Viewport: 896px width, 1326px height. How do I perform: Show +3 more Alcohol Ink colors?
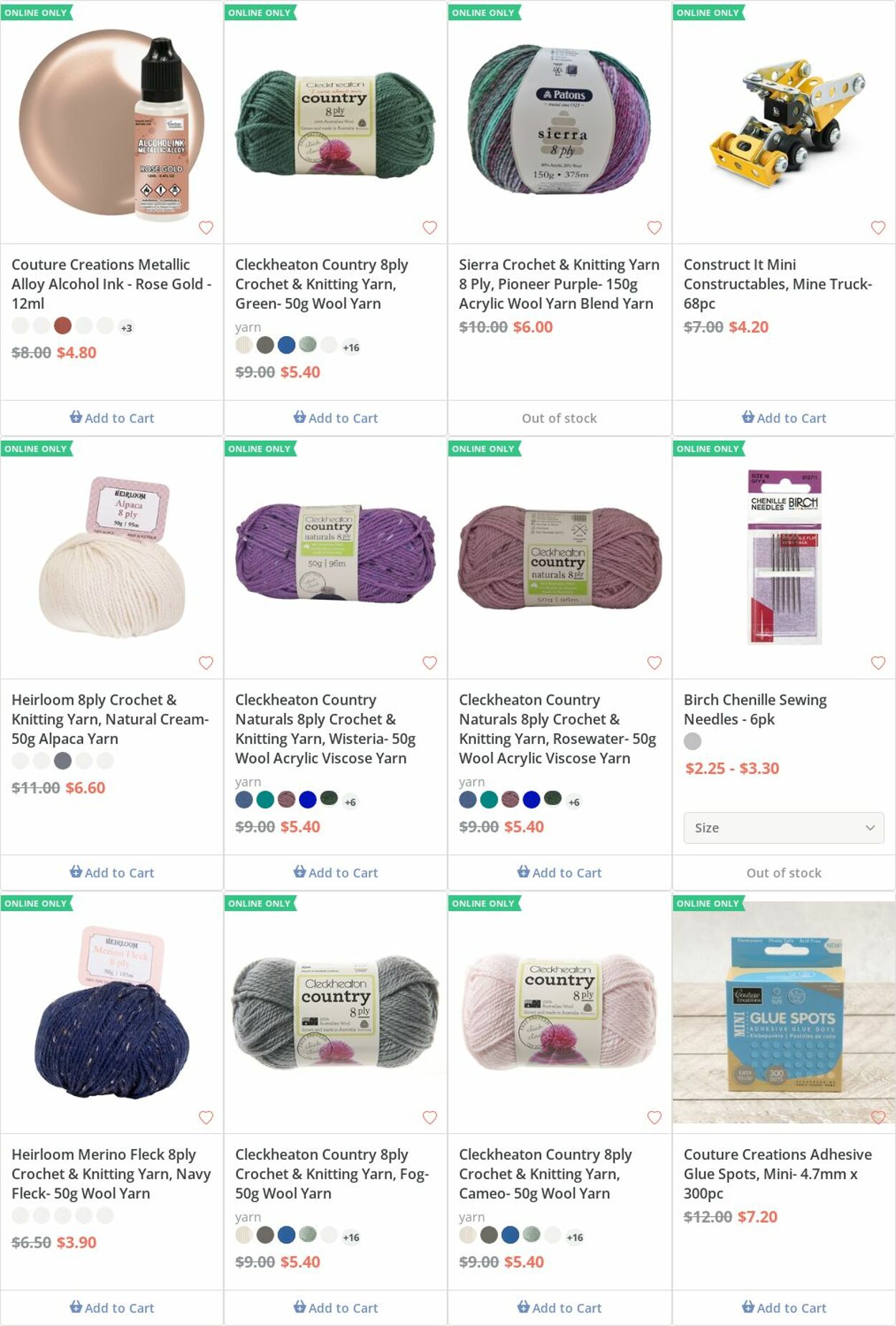click(126, 328)
